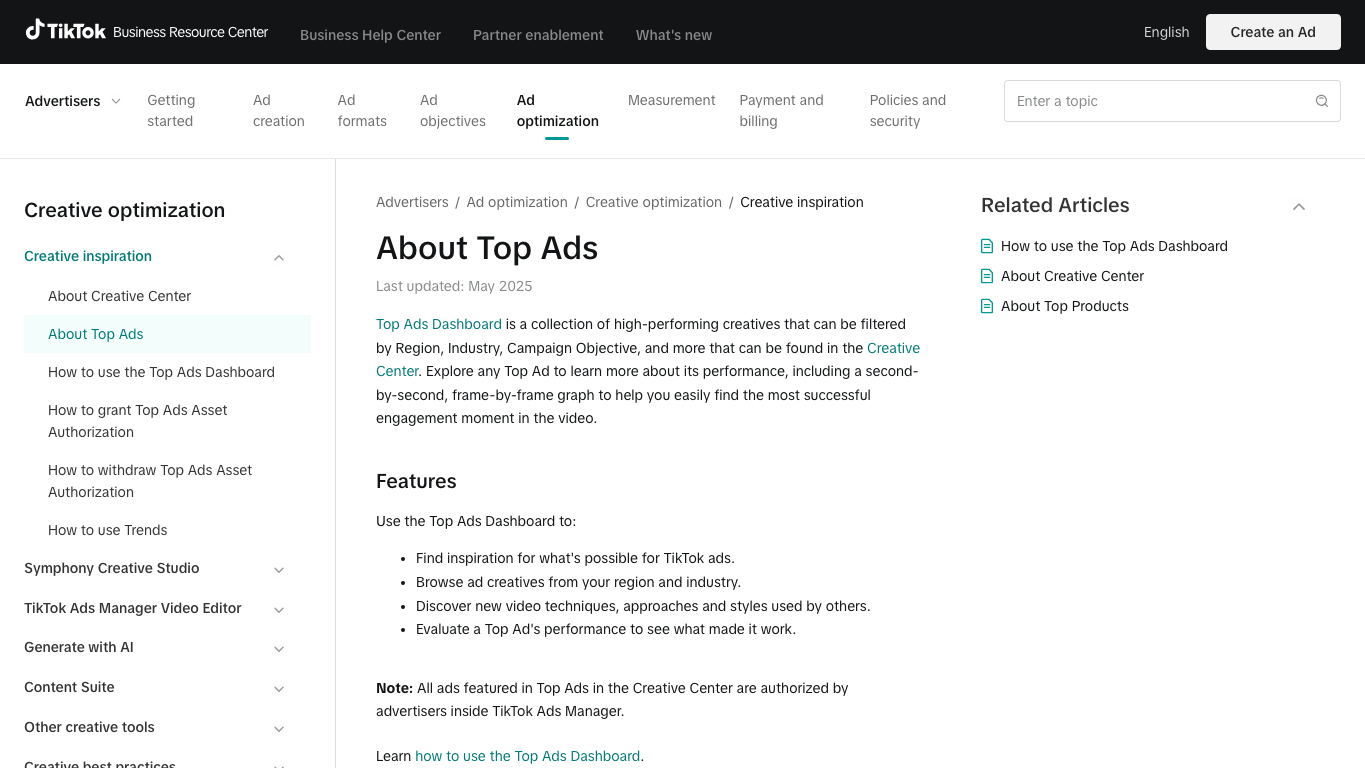Screen dimensions: 1365x768
Task: Click 'Last updated: May 2025' text
Action: [x=454, y=286]
